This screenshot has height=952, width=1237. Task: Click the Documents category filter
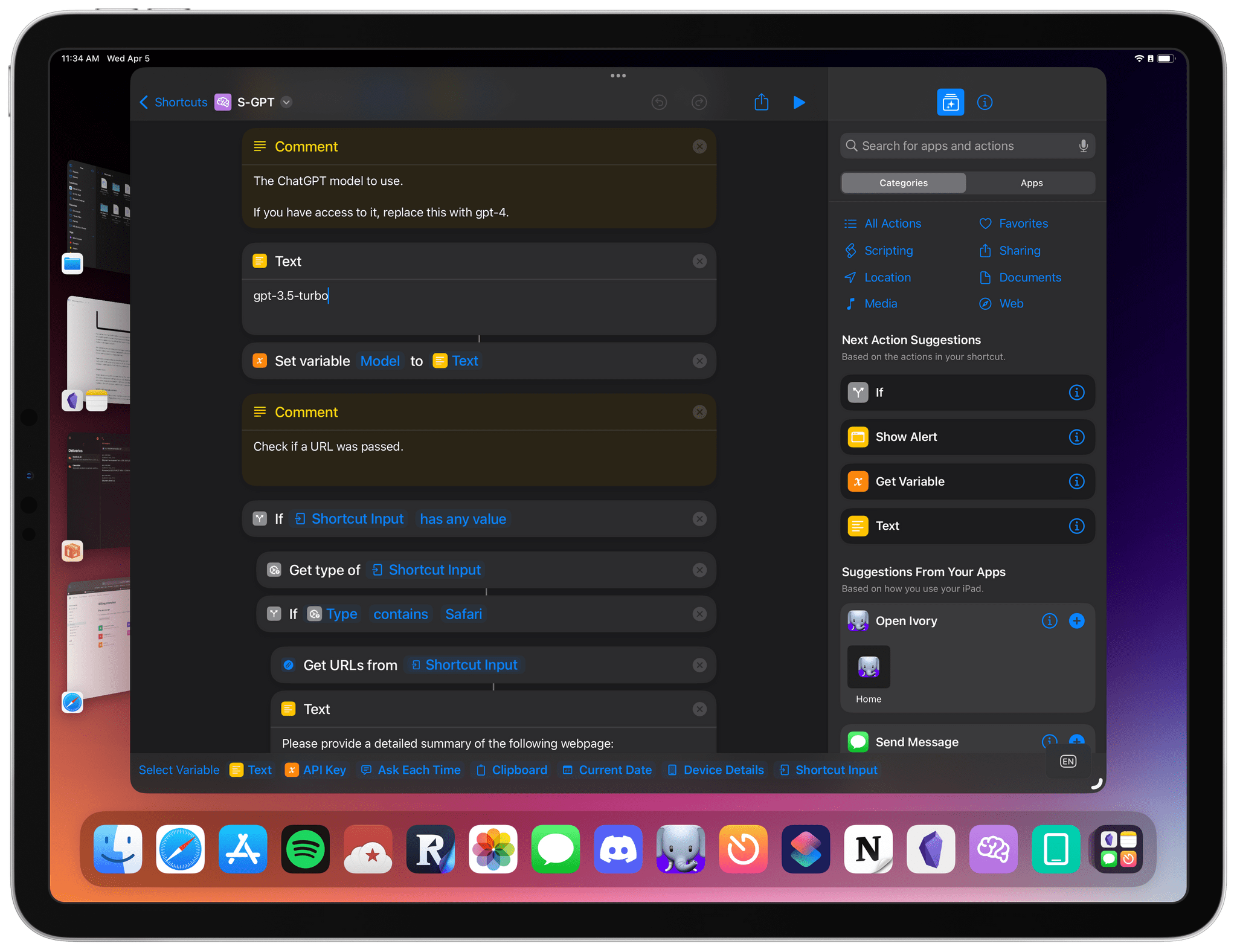click(1030, 277)
